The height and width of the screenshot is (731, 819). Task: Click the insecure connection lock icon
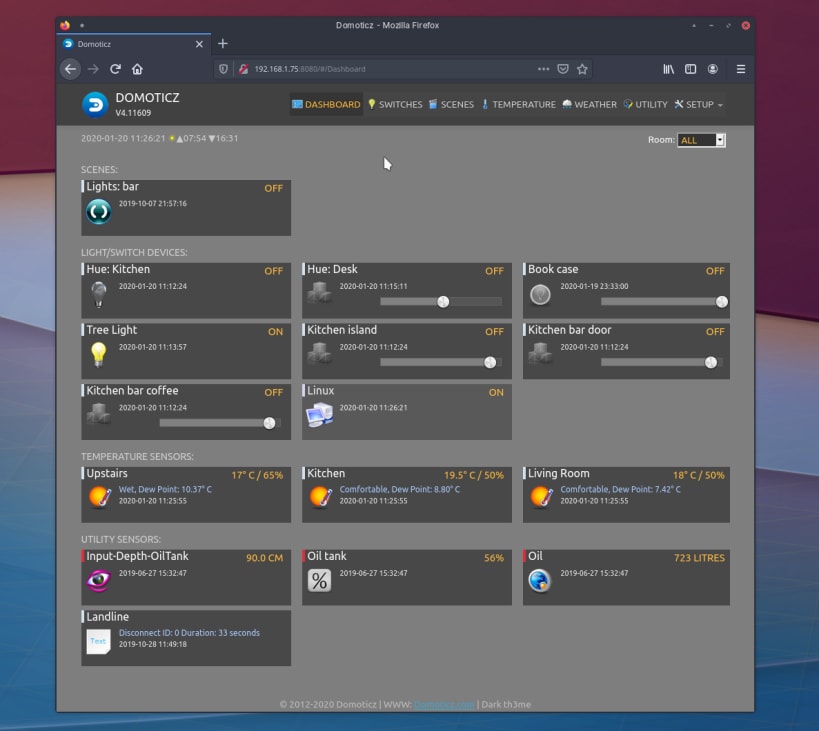click(x=243, y=69)
